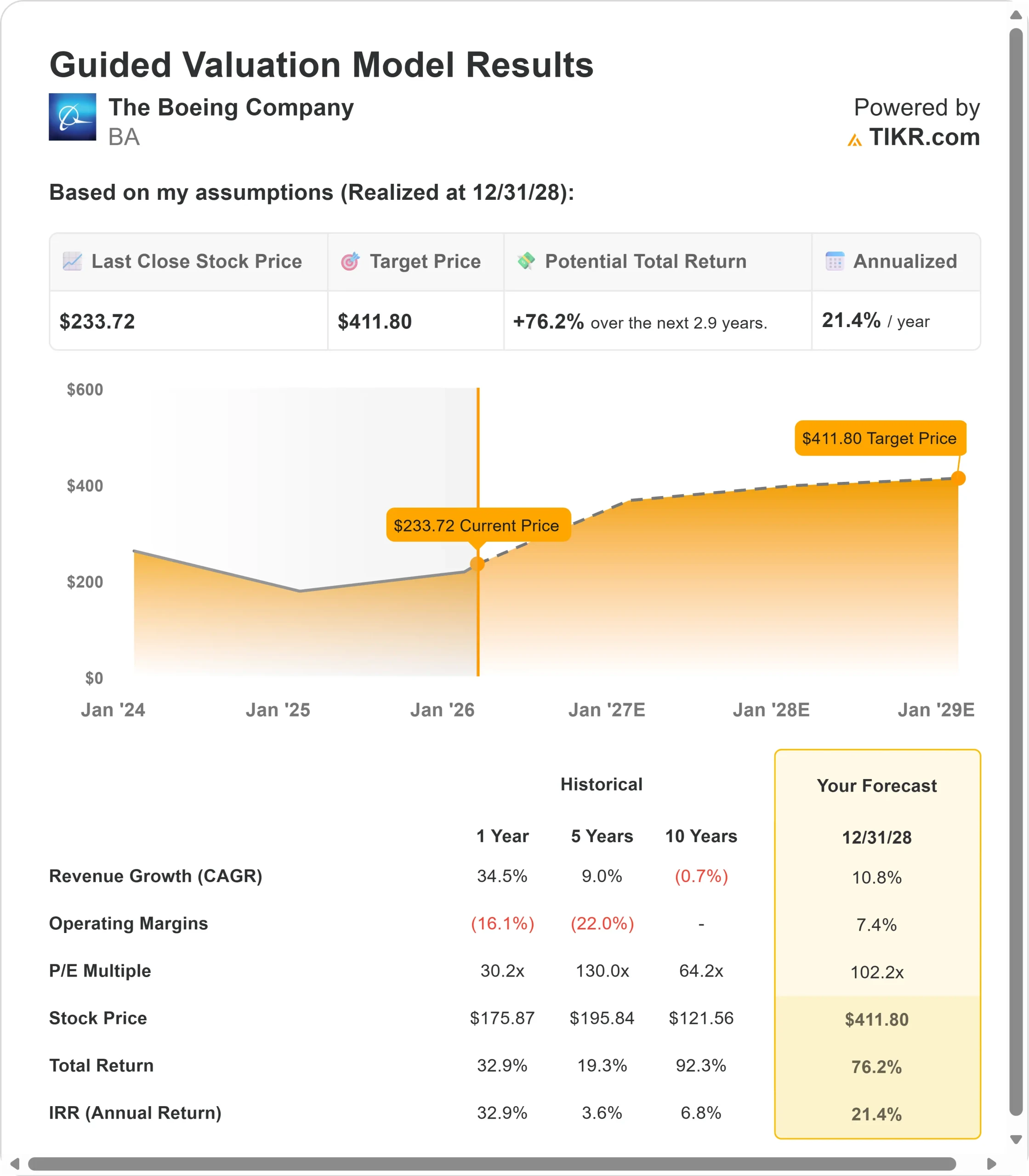1029x1176 pixels.
Task: Click the scroll down arrow on the vertical scrollbar
Action: 1016,1139
